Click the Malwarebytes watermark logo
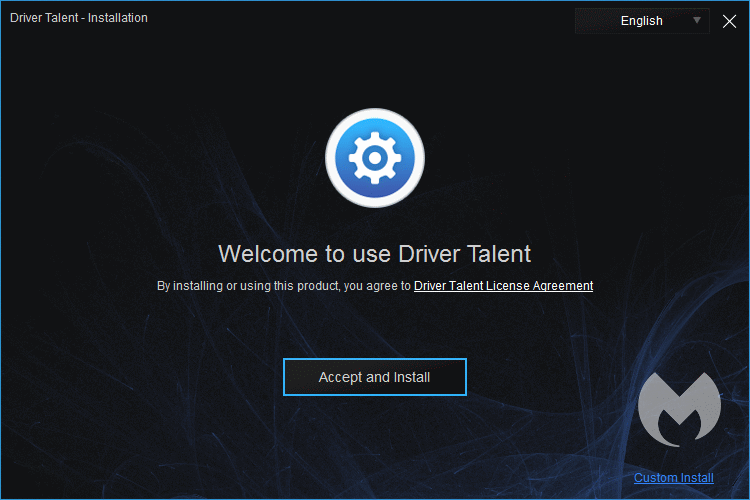 [x=679, y=409]
